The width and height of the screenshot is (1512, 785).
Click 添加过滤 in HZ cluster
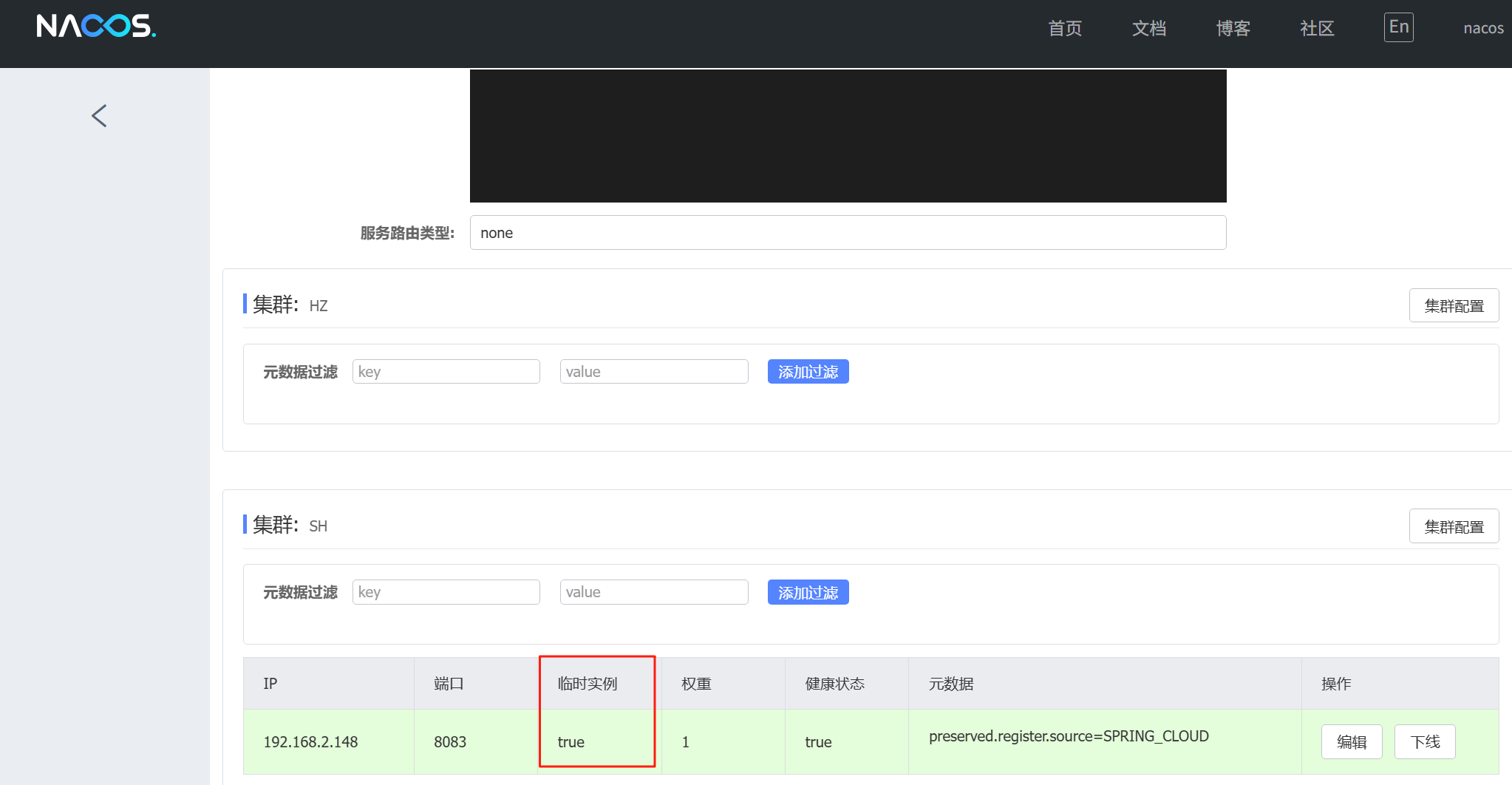point(808,372)
